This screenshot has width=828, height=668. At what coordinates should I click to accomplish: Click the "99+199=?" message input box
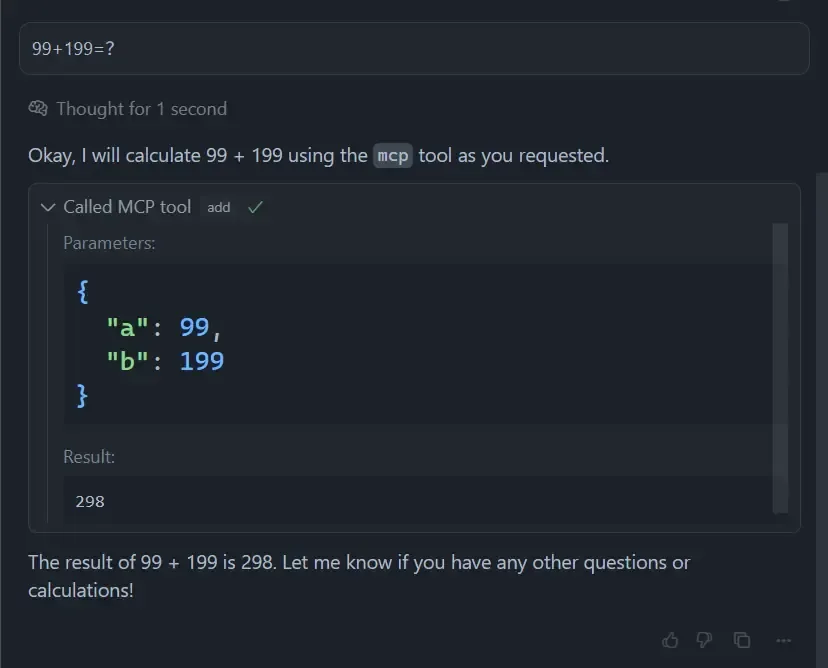coord(414,48)
